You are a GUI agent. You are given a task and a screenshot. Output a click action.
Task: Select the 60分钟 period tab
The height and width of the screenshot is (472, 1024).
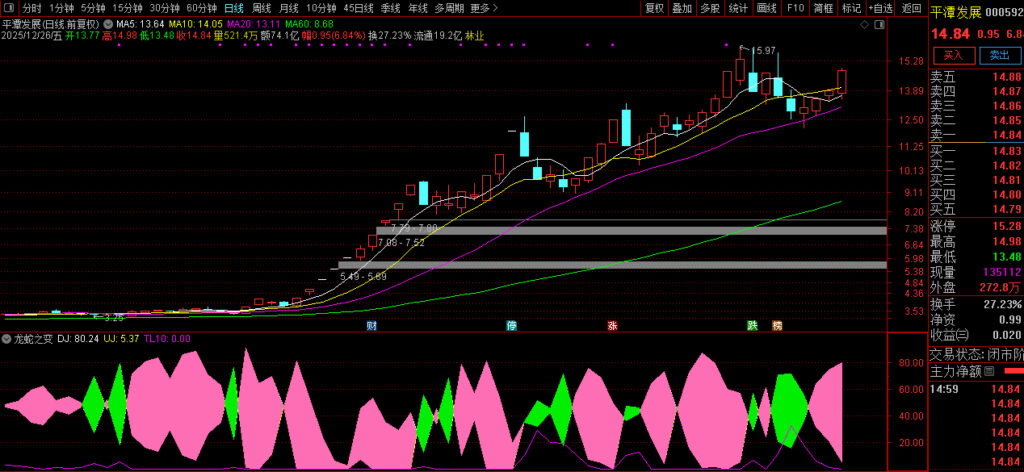pos(201,8)
